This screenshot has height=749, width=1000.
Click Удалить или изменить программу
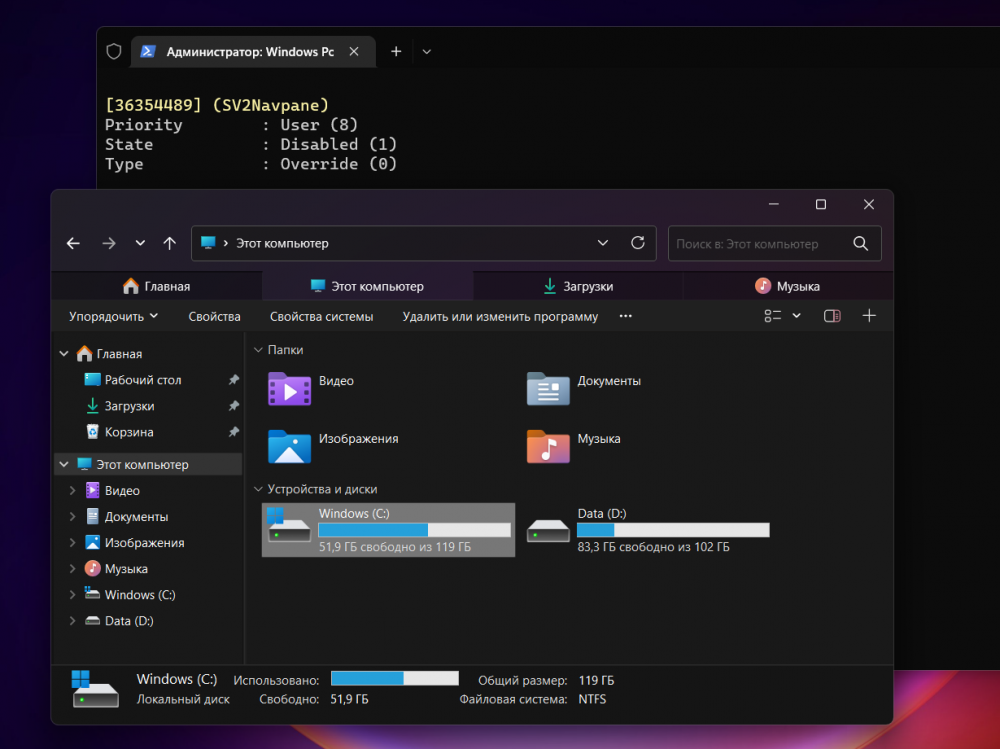500,316
